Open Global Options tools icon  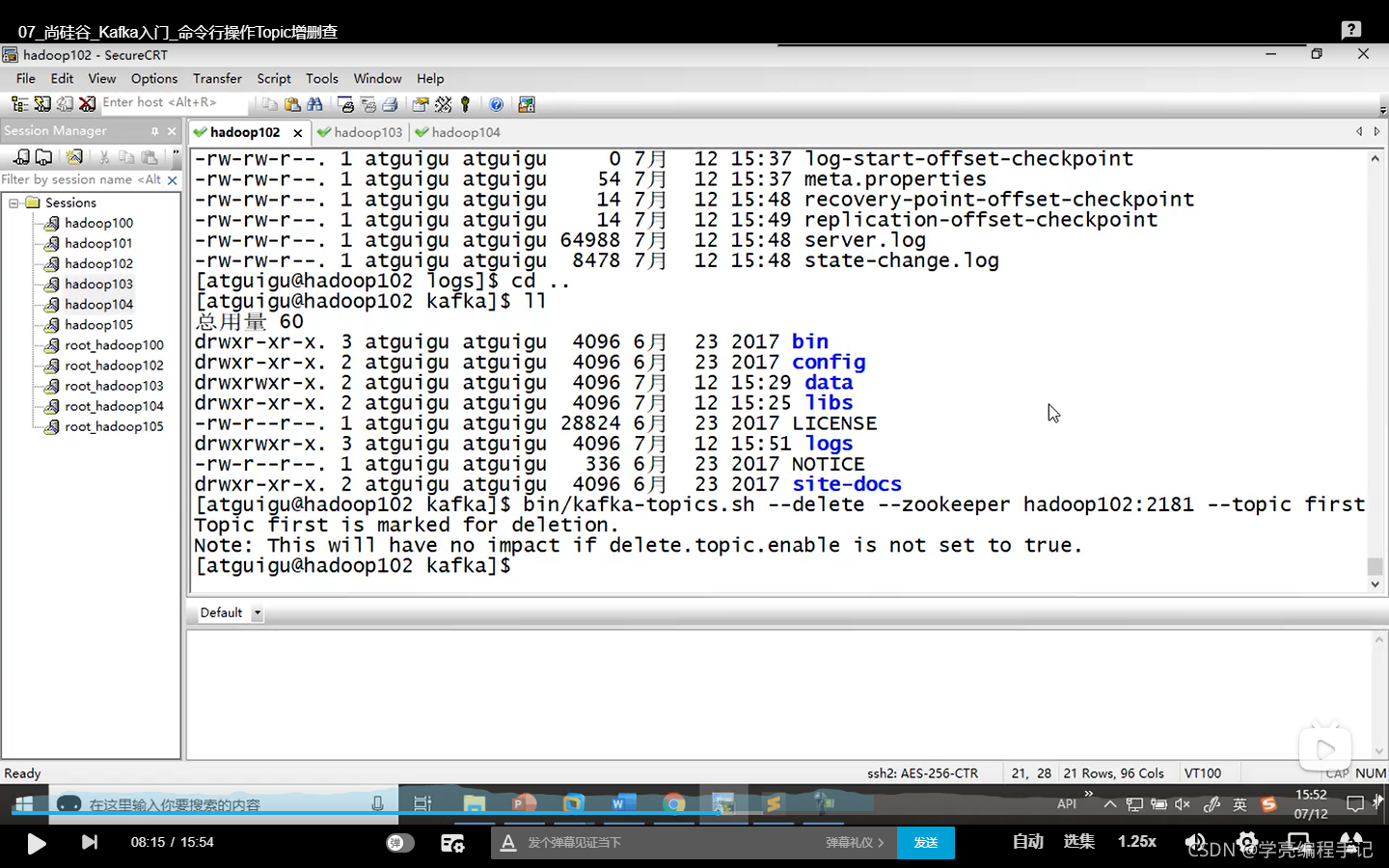[x=443, y=104]
